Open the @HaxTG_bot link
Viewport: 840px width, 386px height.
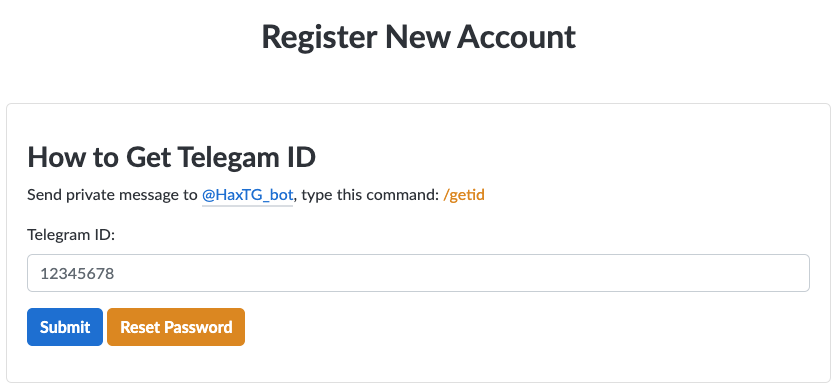(x=248, y=195)
